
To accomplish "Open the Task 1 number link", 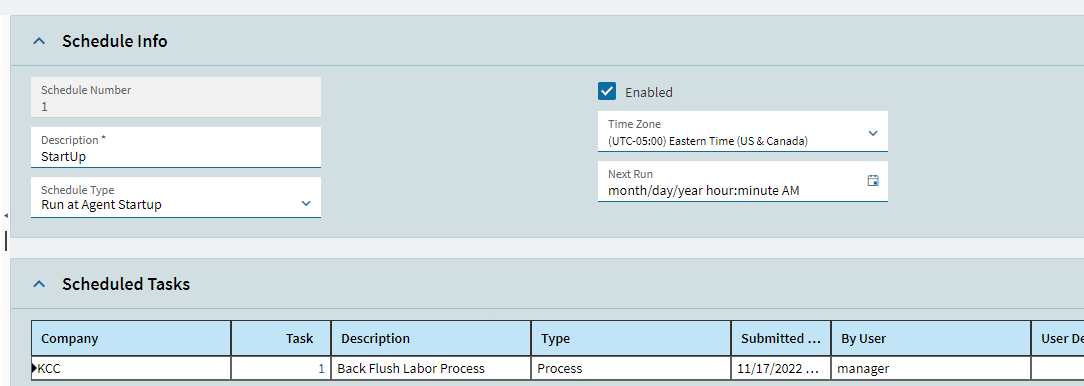I will click(x=321, y=369).
